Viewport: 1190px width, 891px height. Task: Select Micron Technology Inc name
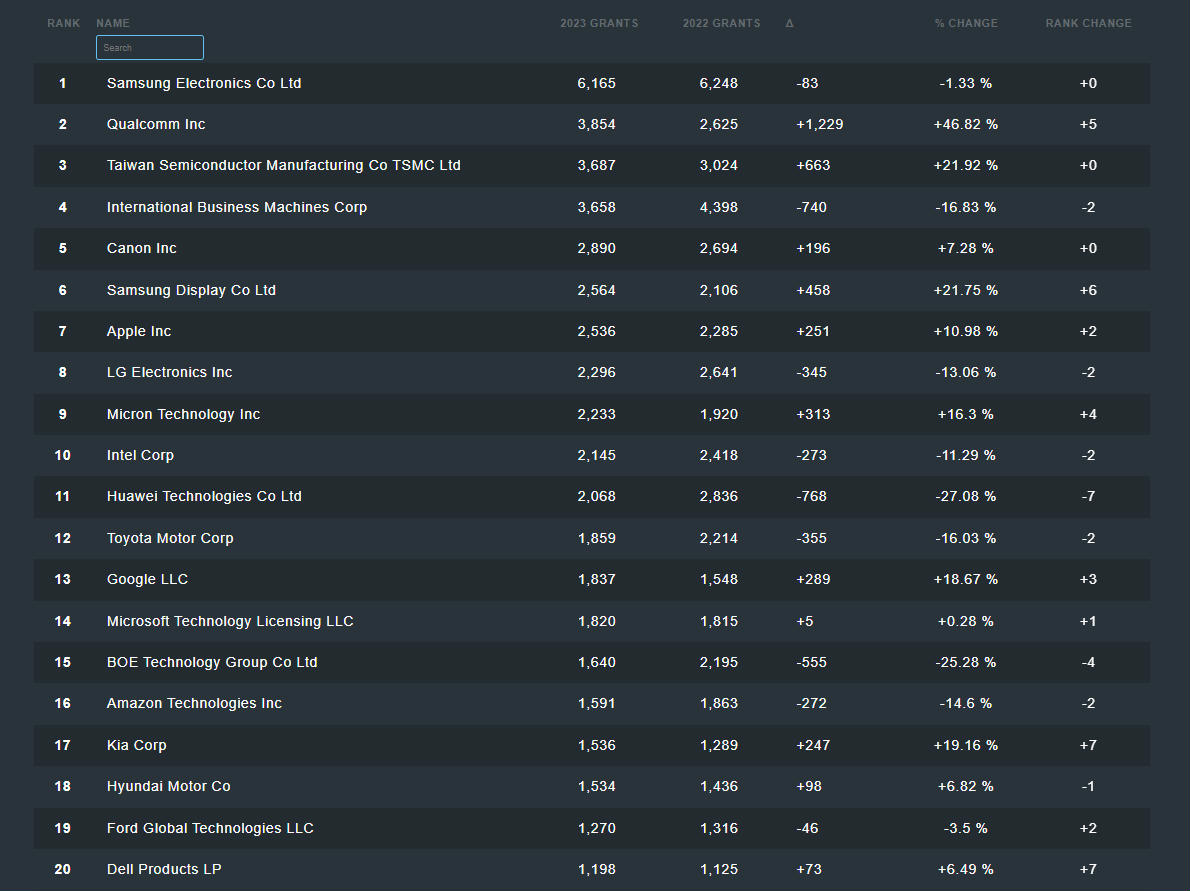click(x=184, y=414)
